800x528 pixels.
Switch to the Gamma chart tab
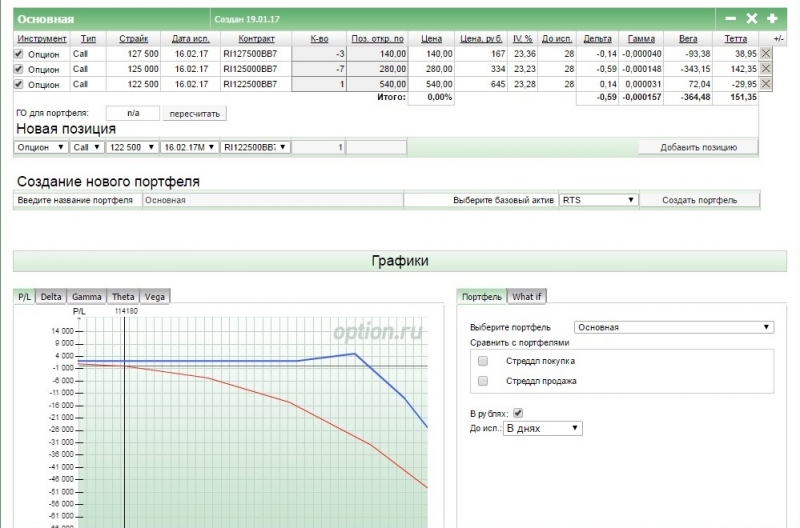87,297
